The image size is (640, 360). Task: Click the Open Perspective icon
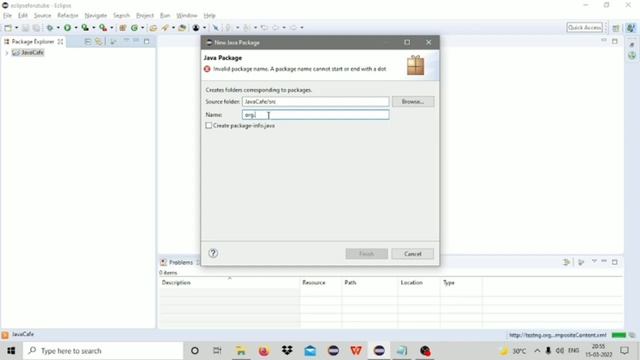coord(616,28)
